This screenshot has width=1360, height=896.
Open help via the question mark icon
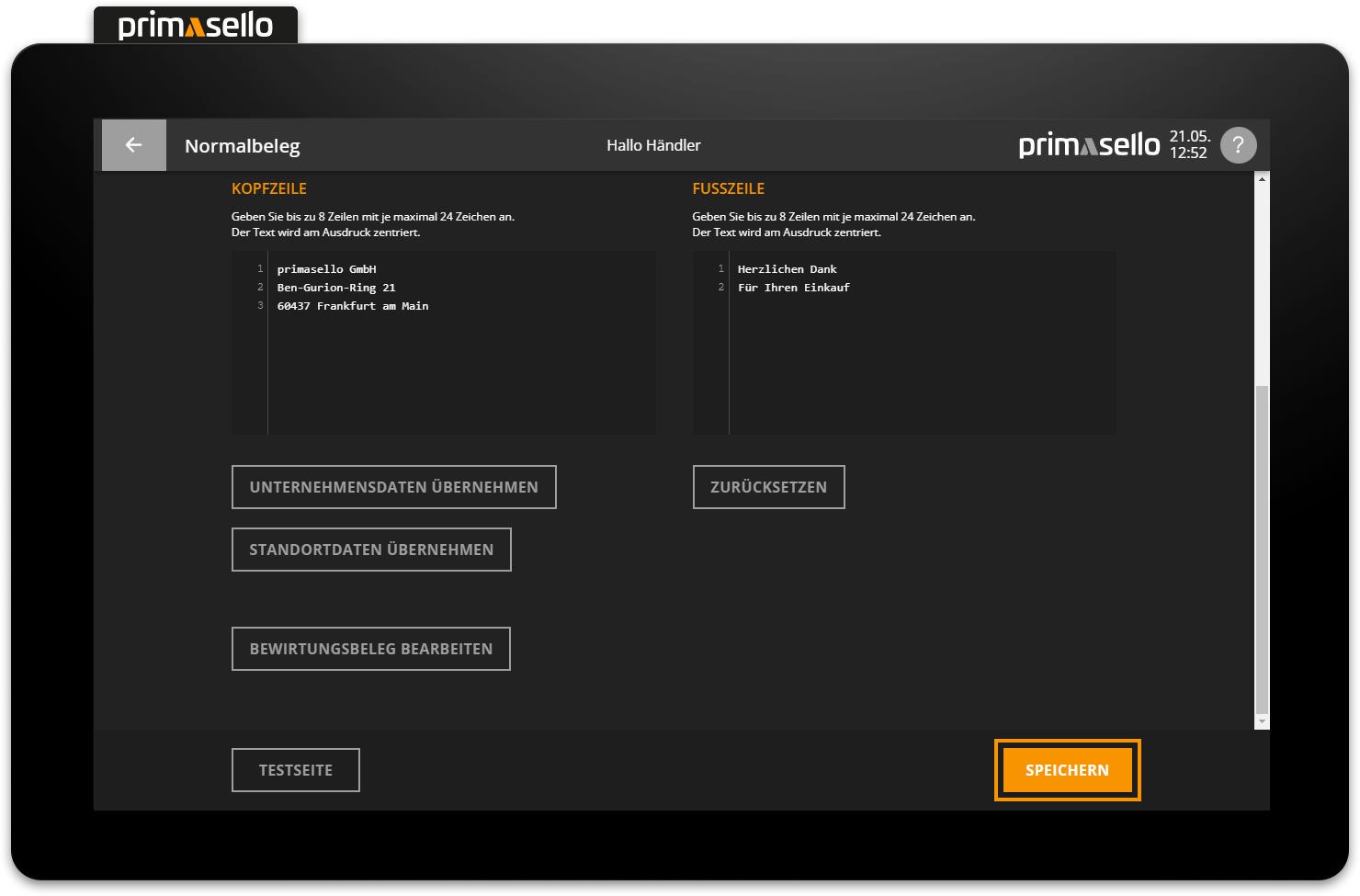point(1238,145)
